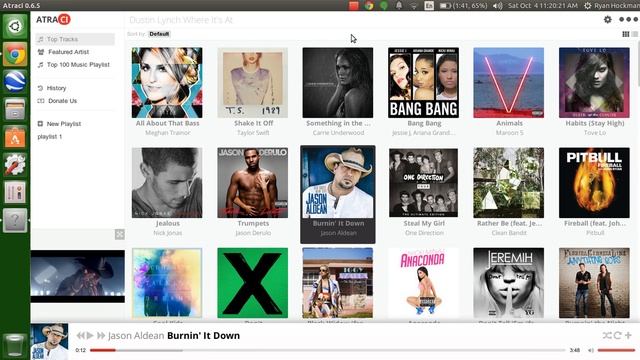Click the Atraci logo
Image resolution: width=640 pixels, height=360 pixels.
coord(53,19)
